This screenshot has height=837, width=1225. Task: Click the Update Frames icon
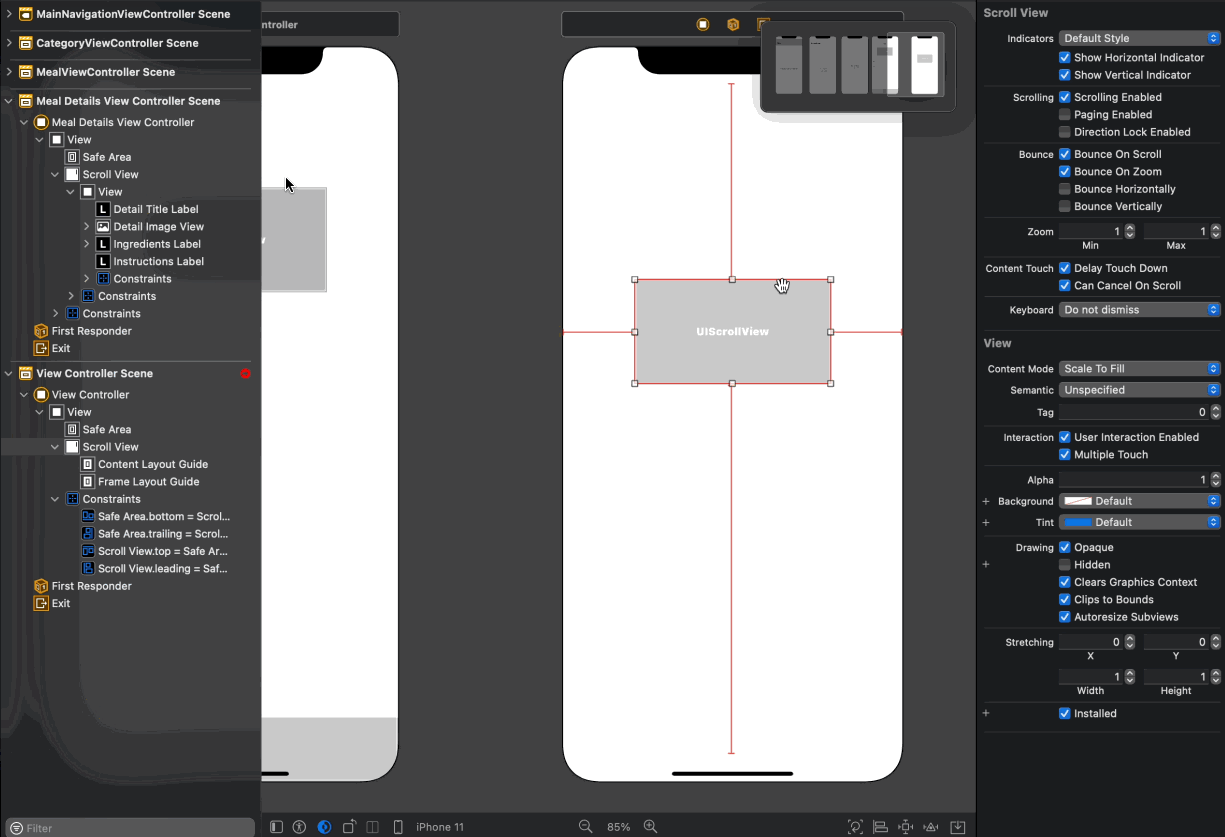(855, 827)
